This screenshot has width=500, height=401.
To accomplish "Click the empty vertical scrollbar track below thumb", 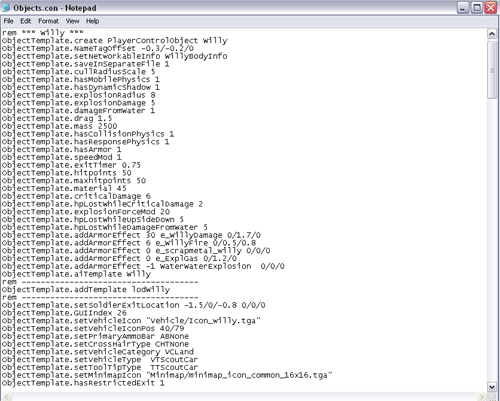I will click(x=492, y=240).
